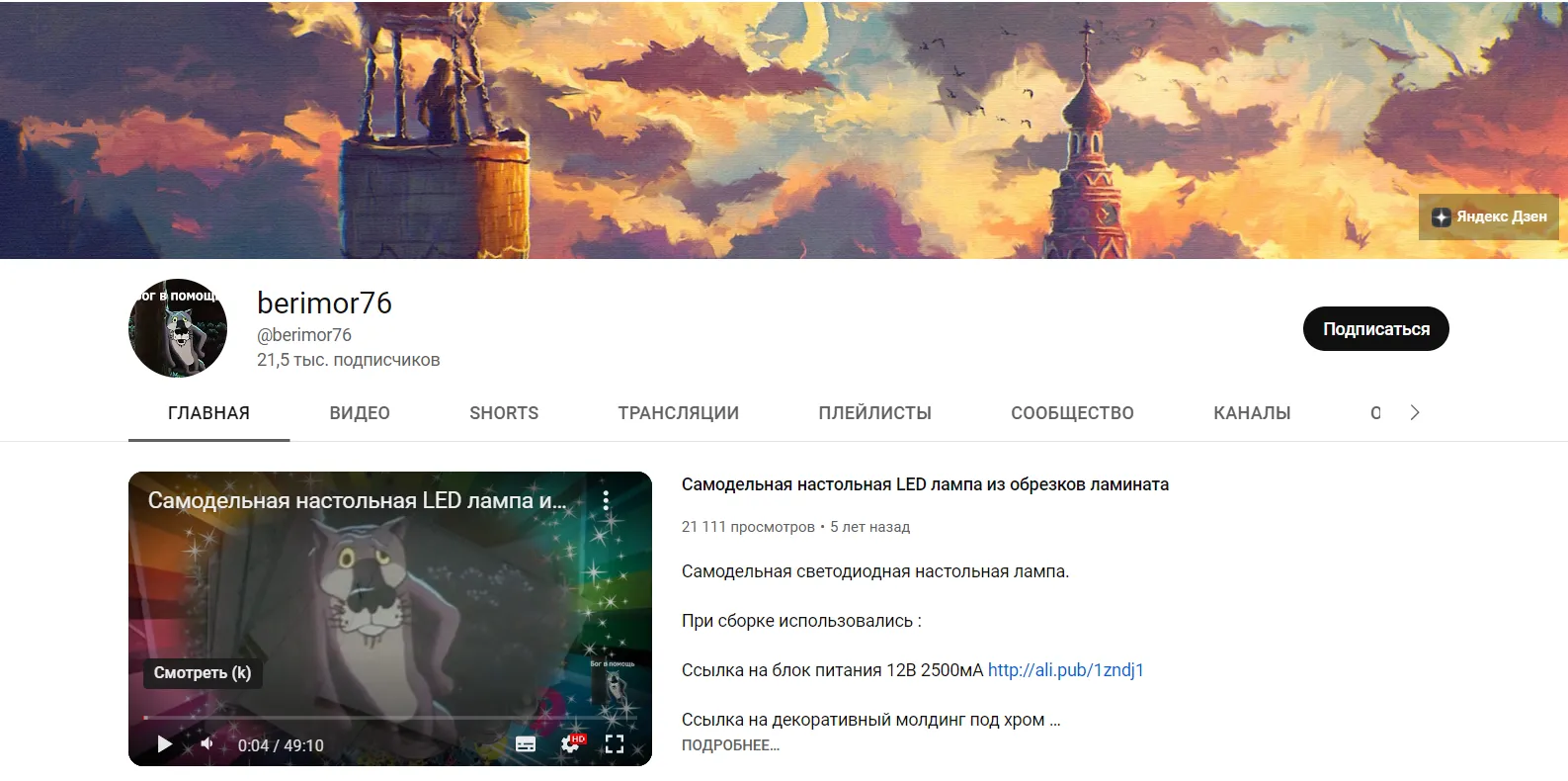The image size is (1568, 781).
Task: Open the video title link in the description
Action: [x=925, y=484]
